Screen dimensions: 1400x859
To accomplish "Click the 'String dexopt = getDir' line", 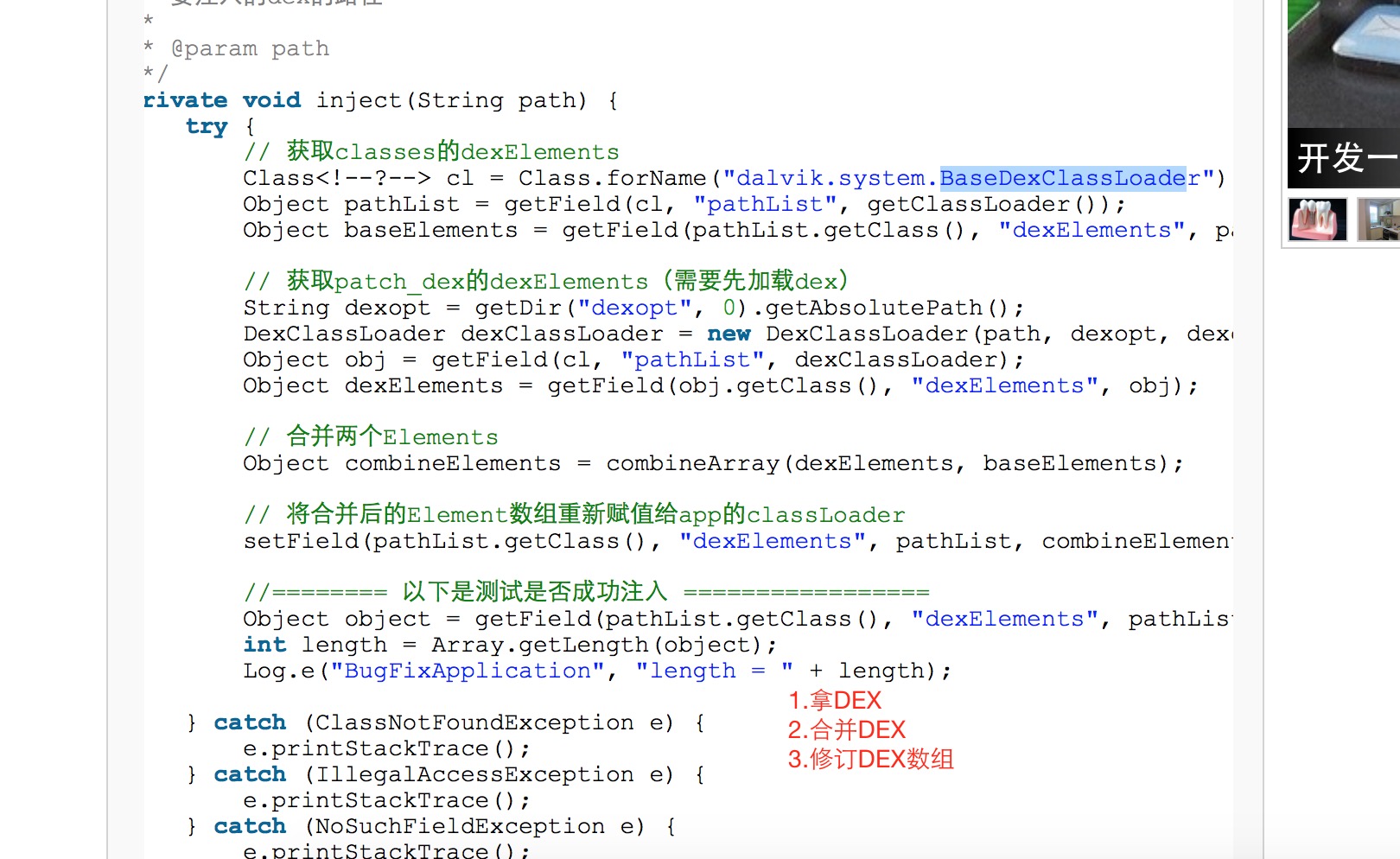I will (633, 308).
